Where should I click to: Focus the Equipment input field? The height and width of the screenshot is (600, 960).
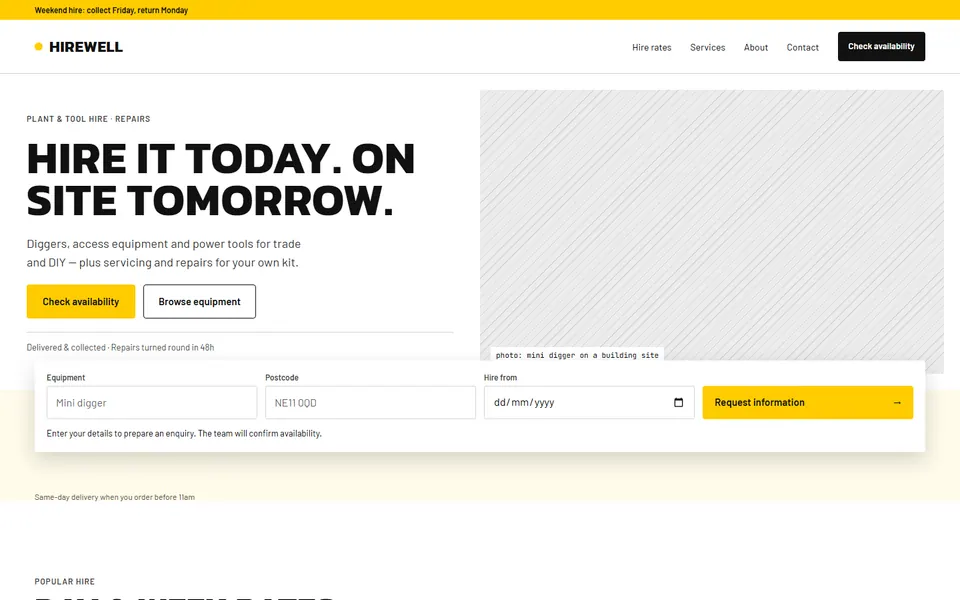tap(152, 402)
